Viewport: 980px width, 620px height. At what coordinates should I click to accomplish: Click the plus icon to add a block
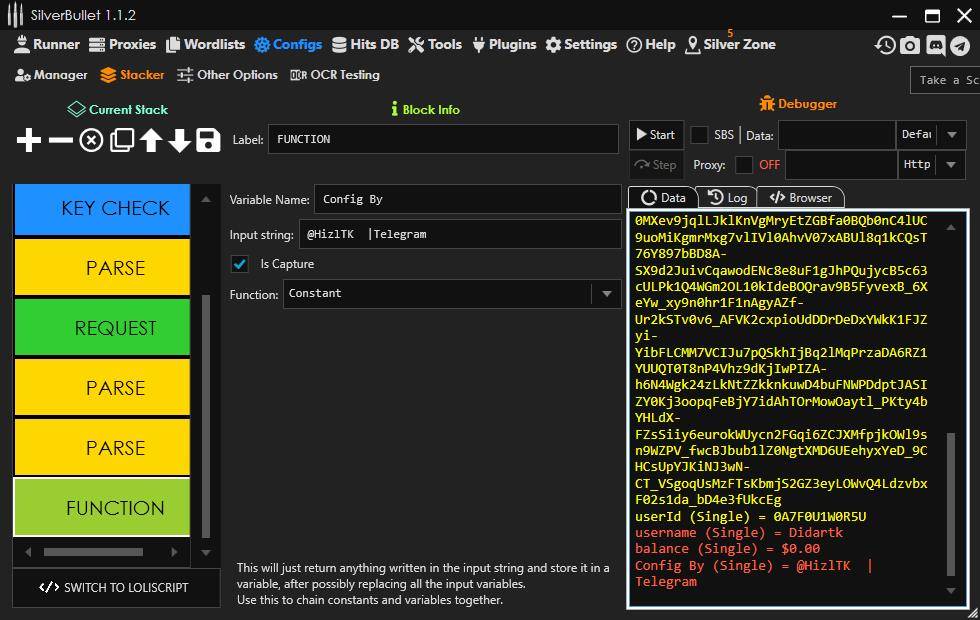tap(29, 141)
